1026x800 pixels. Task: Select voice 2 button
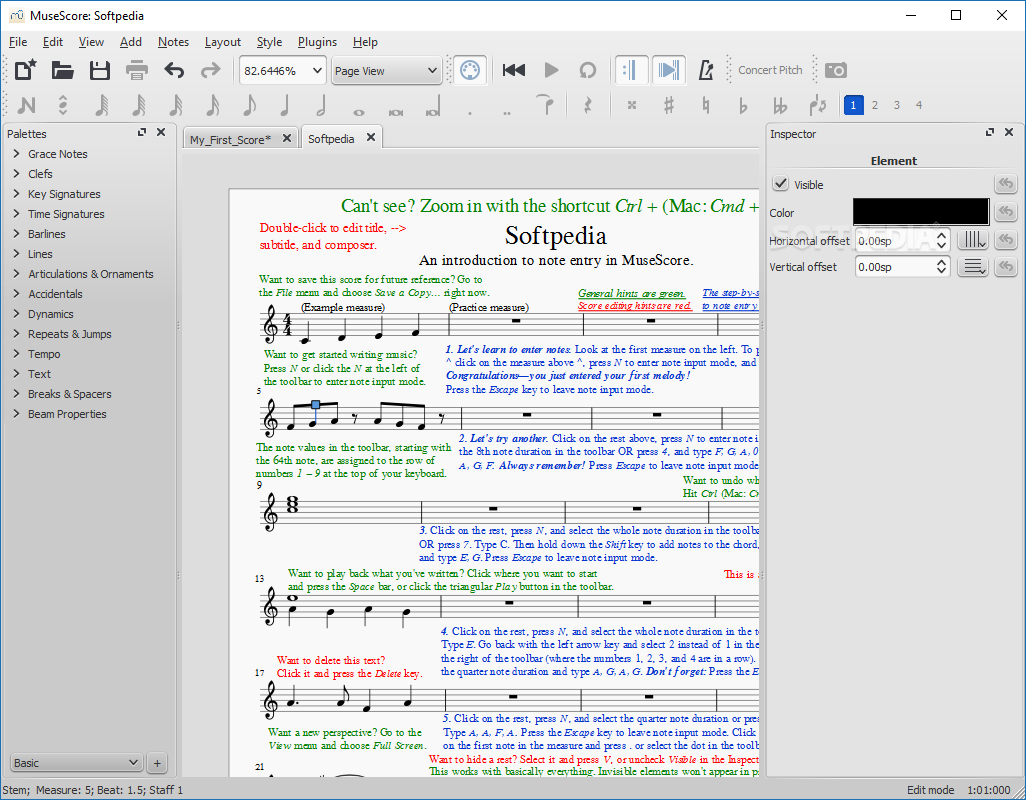(x=875, y=105)
